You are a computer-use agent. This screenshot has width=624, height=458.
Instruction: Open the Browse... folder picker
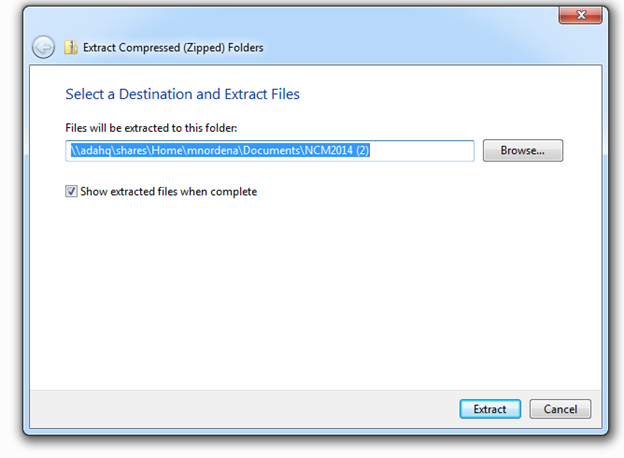tap(523, 150)
